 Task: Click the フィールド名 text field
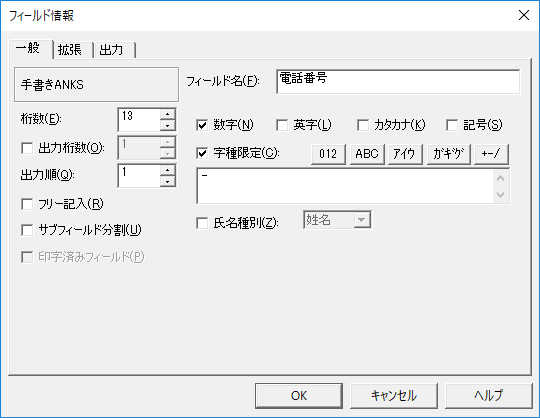point(398,82)
